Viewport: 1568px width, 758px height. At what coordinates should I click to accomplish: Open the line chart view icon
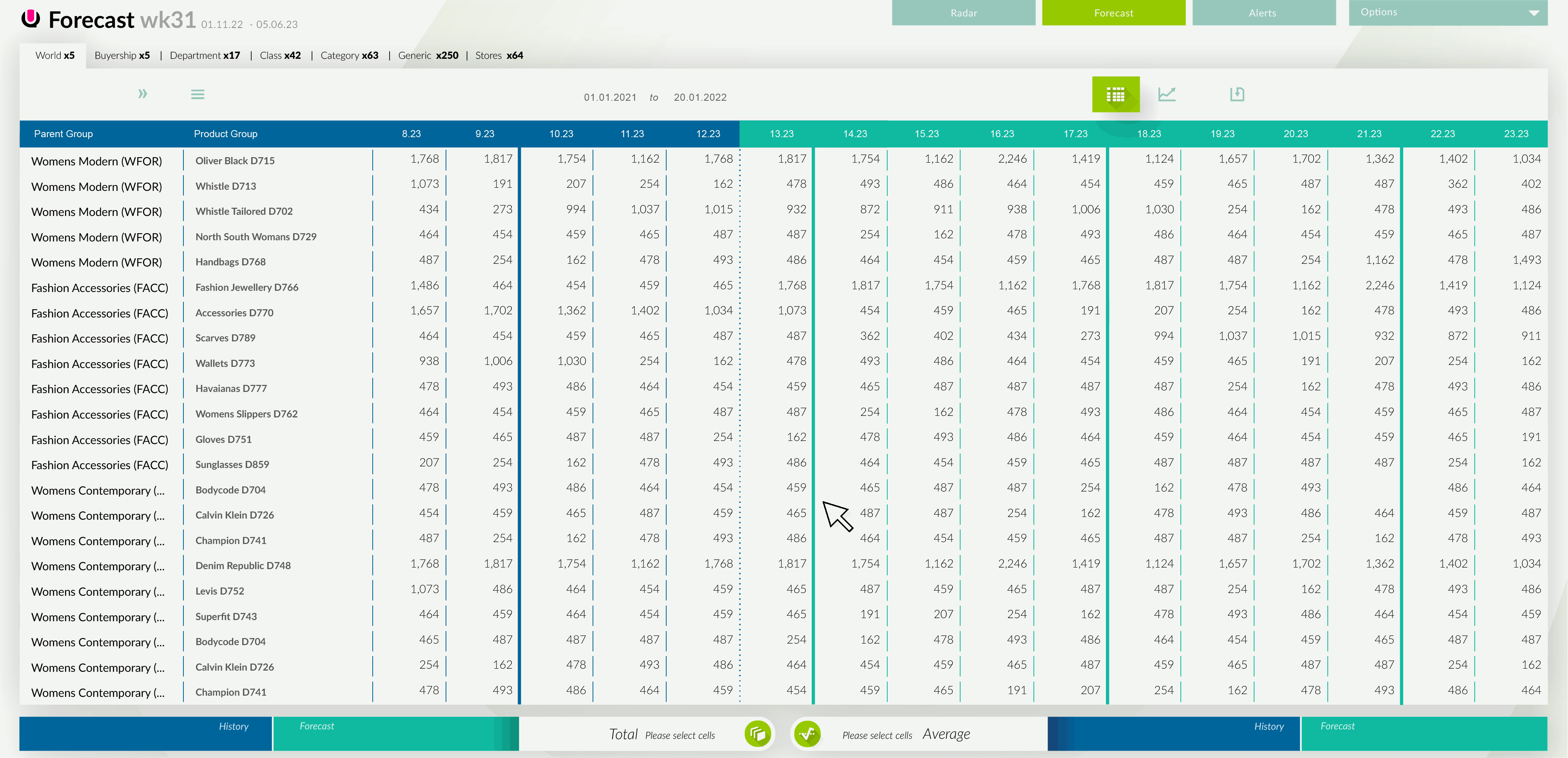tap(1166, 94)
